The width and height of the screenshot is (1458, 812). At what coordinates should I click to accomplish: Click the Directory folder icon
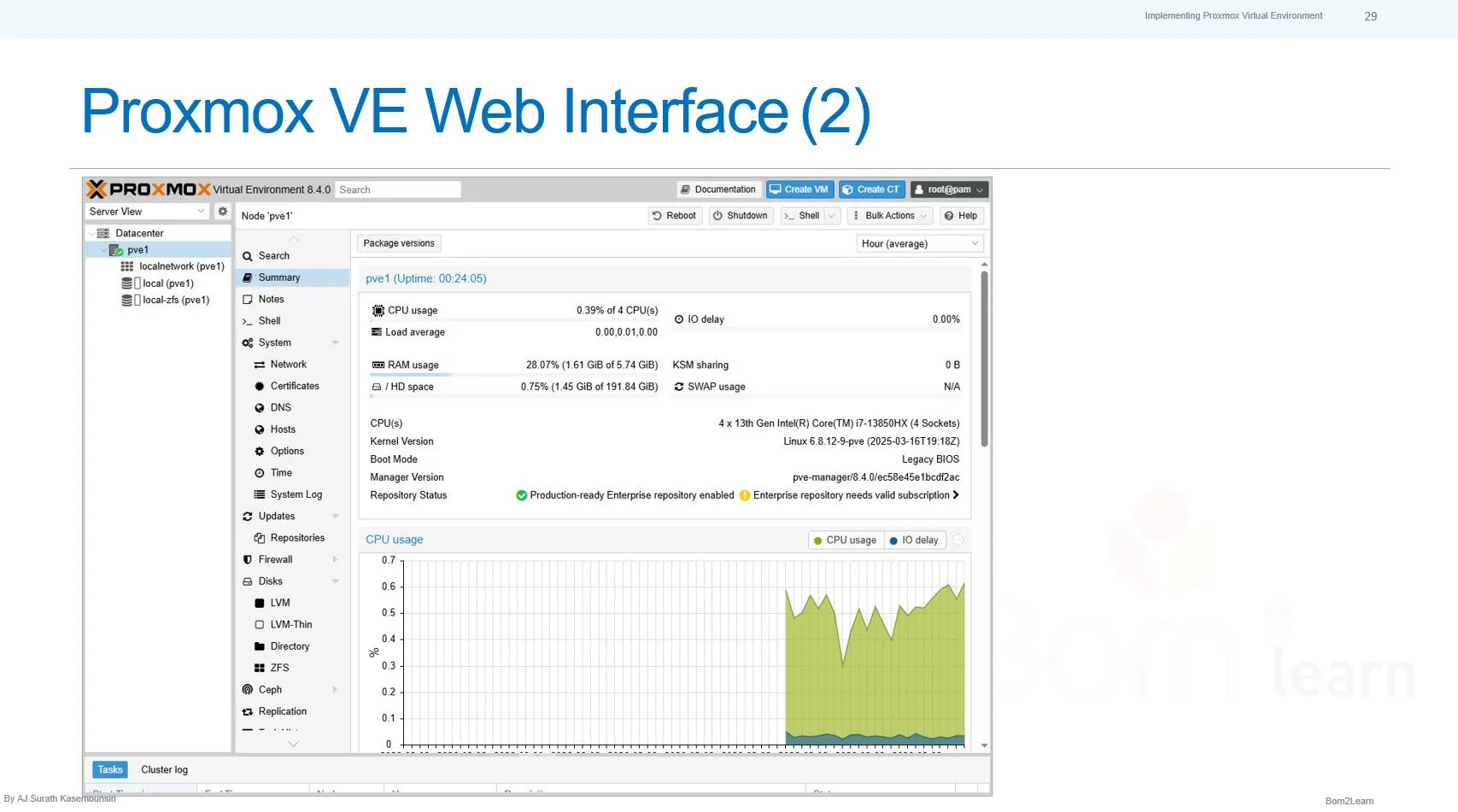tap(260, 646)
